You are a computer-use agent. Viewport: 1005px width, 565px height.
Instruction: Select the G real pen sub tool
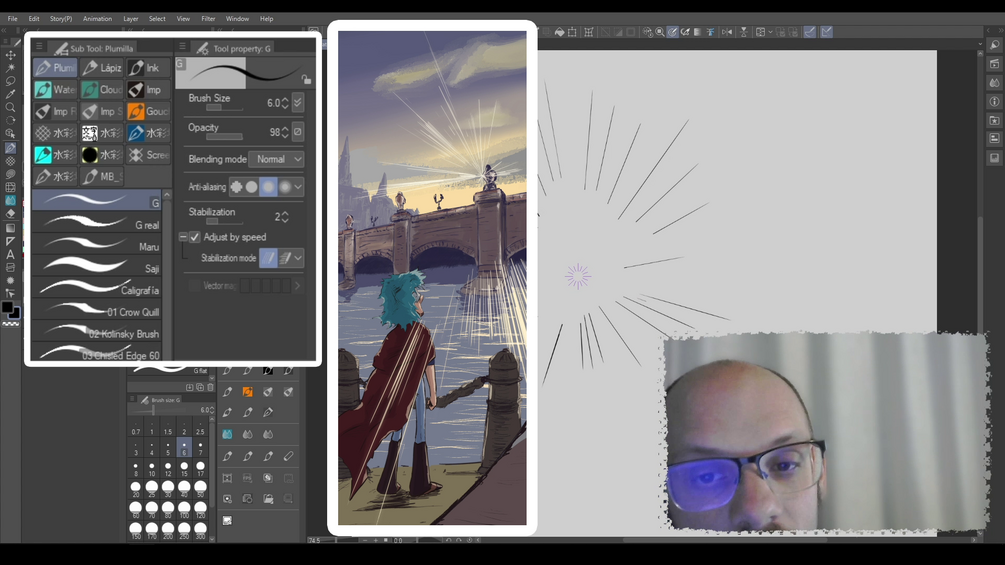point(97,222)
